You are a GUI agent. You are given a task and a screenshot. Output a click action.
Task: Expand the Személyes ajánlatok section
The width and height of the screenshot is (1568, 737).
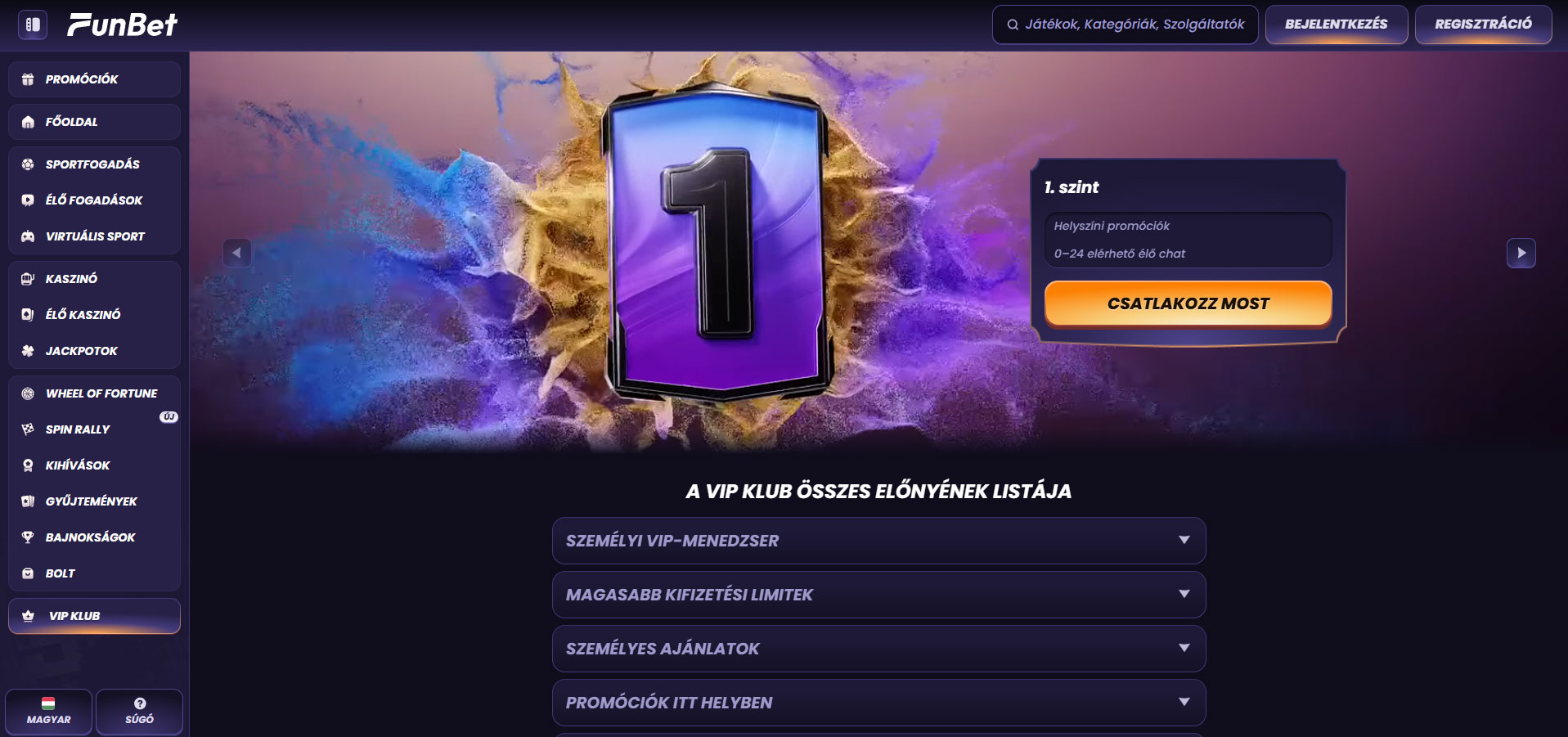[x=878, y=649]
